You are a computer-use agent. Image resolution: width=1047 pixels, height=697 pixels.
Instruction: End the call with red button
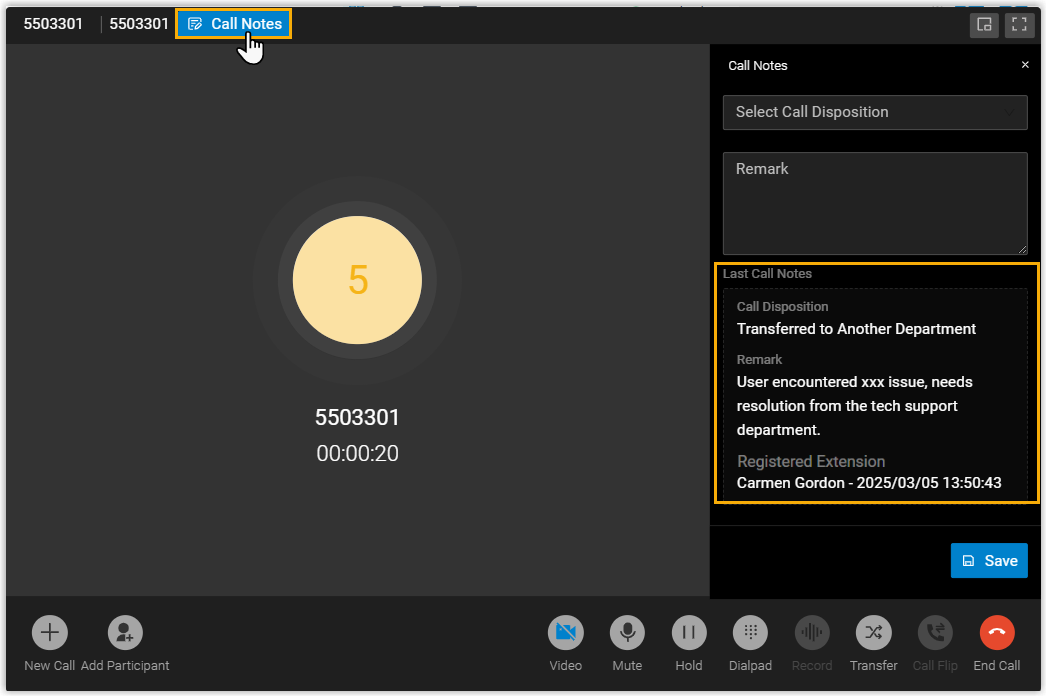(x=997, y=632)
